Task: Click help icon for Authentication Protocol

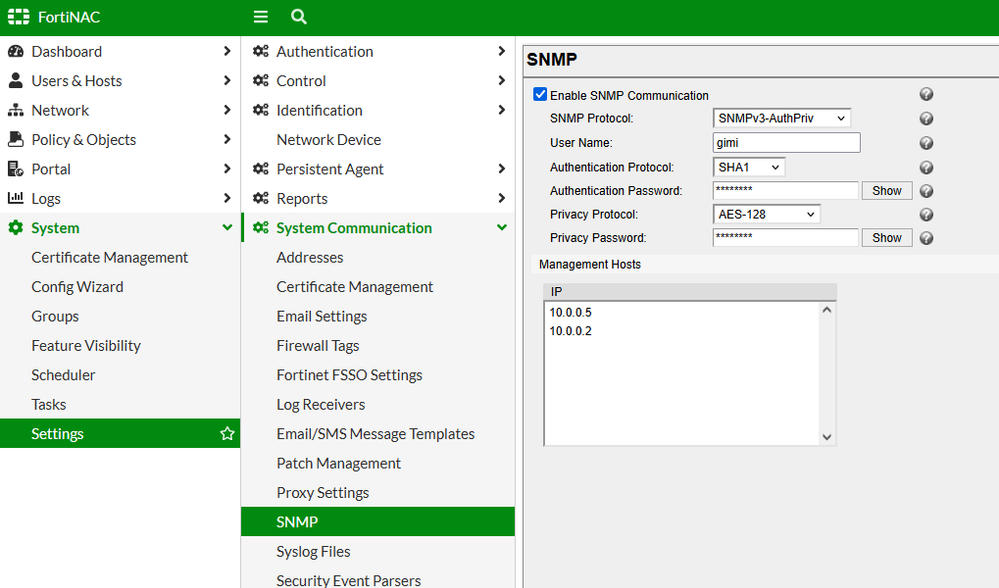Action: [x=926, y=168]
